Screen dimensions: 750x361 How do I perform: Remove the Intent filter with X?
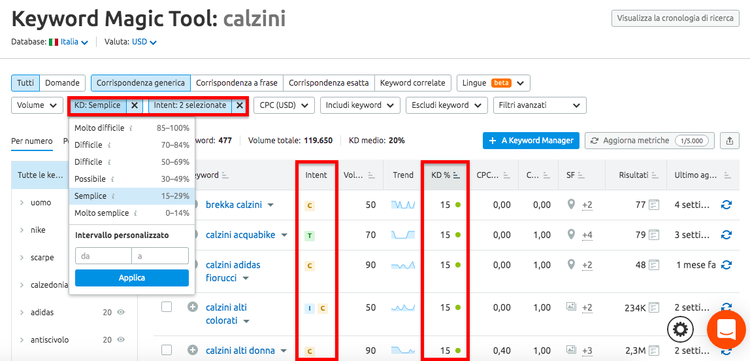pos(240,105)
